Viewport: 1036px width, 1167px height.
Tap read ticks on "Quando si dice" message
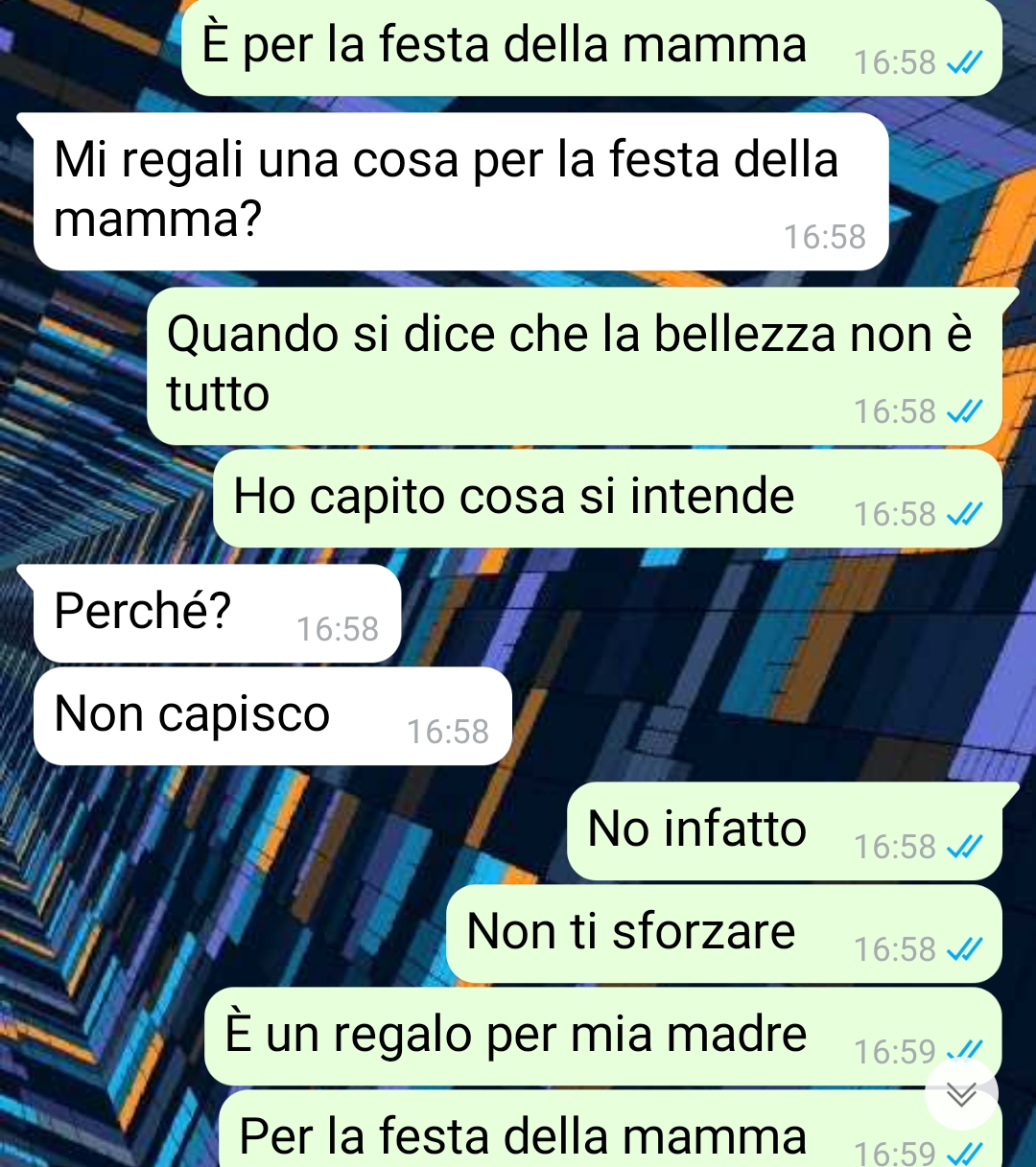click(x=964, y=412)
